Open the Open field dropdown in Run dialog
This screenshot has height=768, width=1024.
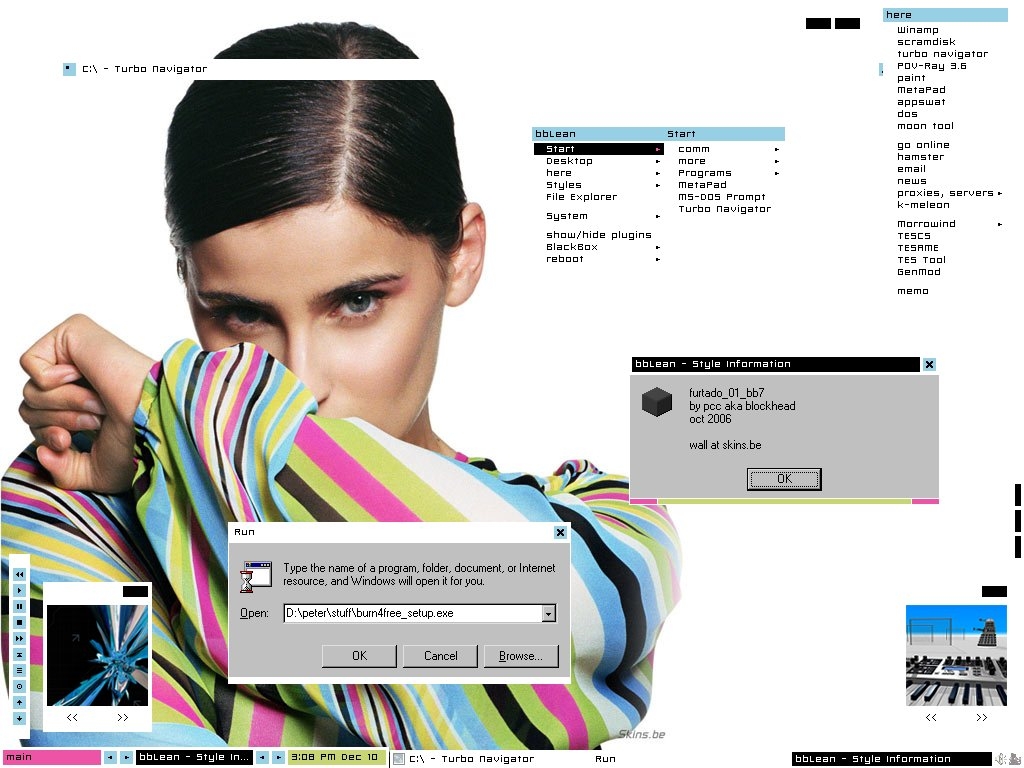pyautogui.click(x=549, y=613)
